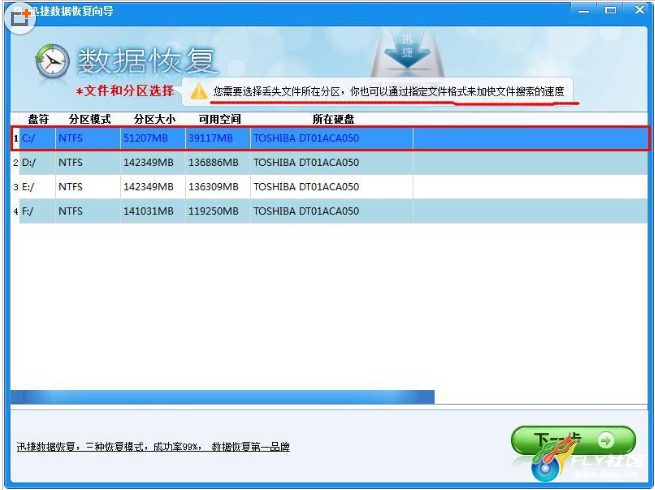Click the clock data recovery logo icon
The image size is (655, 490).
point(52,62)
